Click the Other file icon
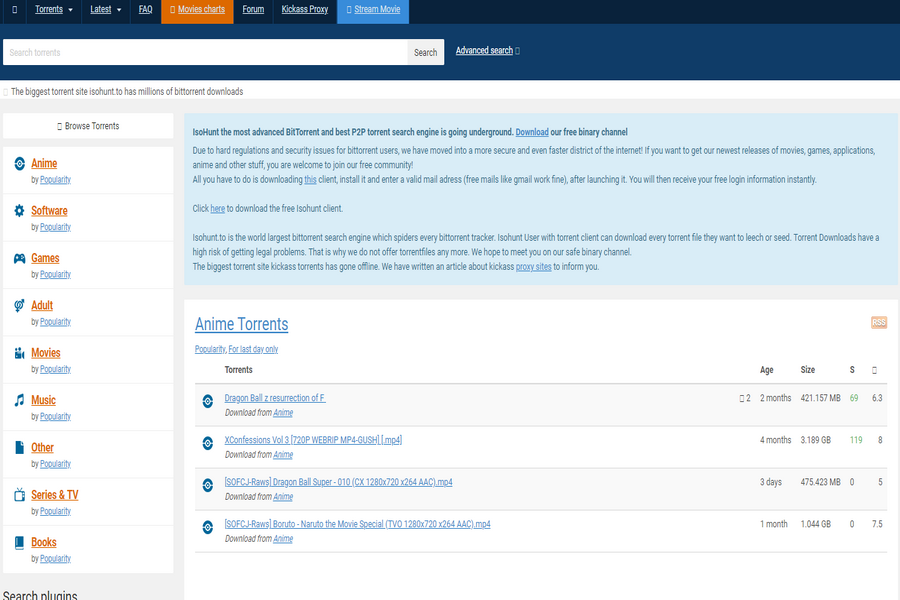 pyautogui.click(x=20, y=448)
